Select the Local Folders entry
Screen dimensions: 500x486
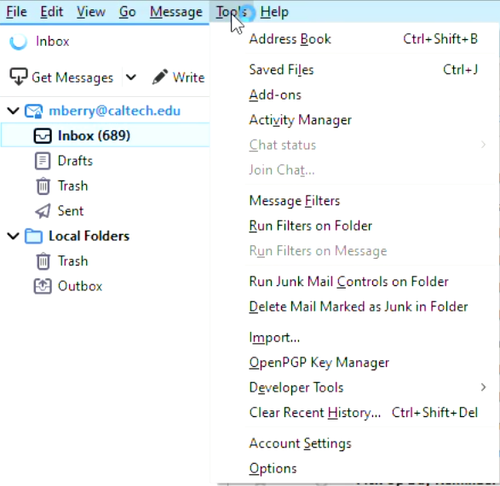[89, 236]
